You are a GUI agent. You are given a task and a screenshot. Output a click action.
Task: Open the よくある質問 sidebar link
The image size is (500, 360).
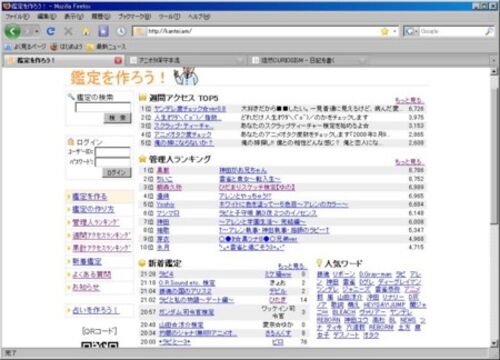click(x=92, y=275)
